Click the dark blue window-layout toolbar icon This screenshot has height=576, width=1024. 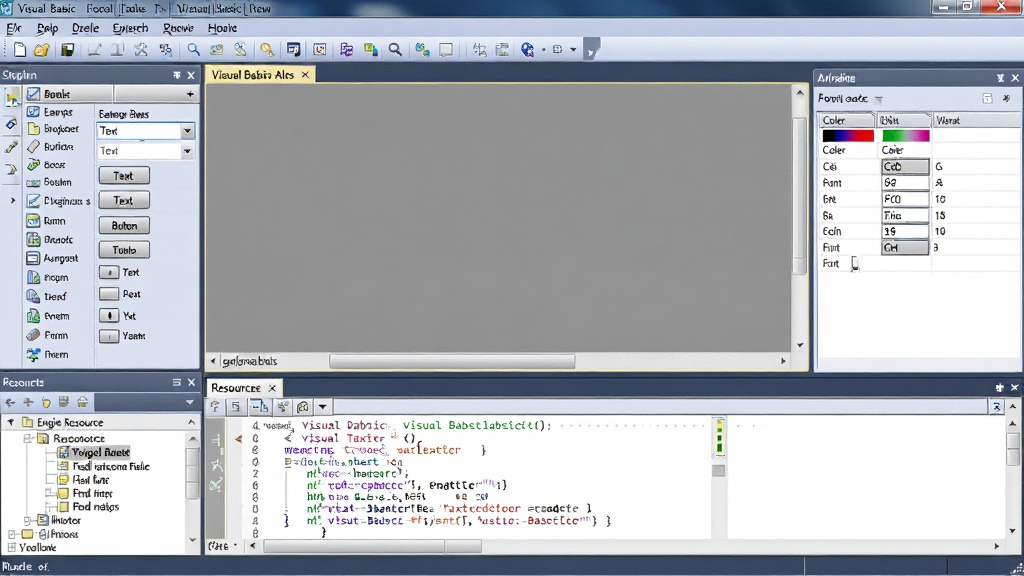[293, 50]
